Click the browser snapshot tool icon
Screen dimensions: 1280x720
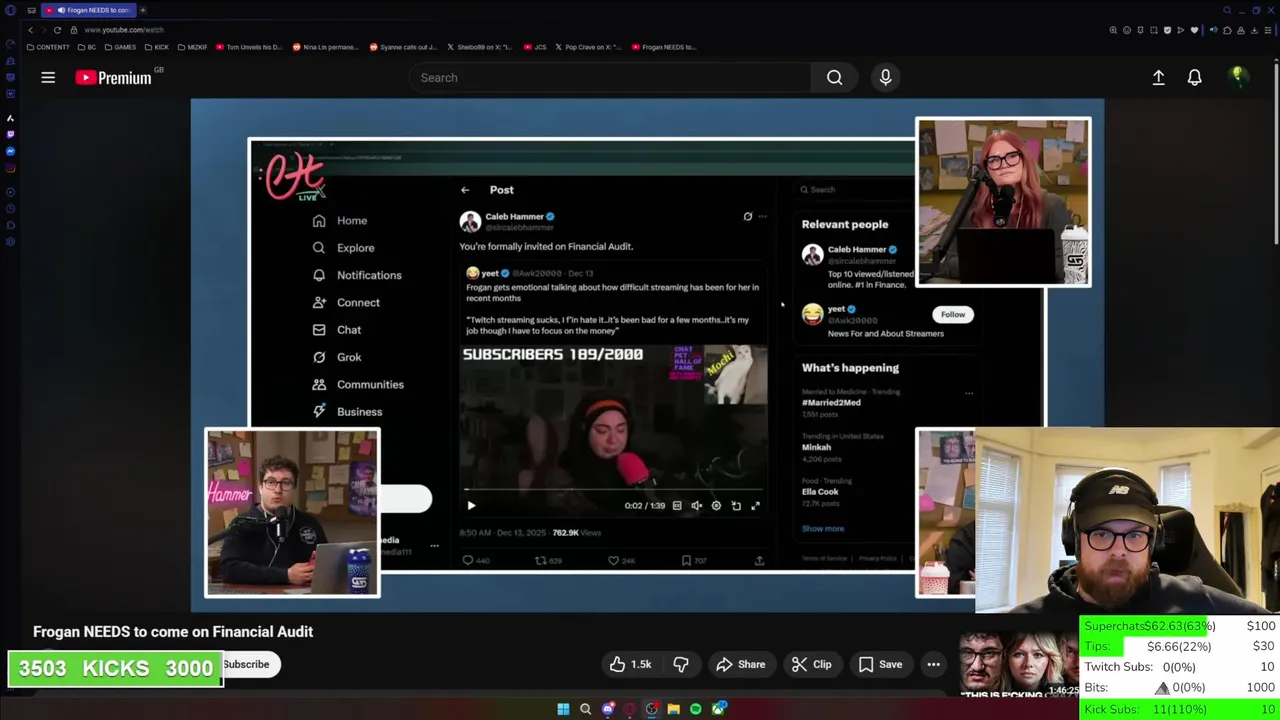[x=1154, y=30]
